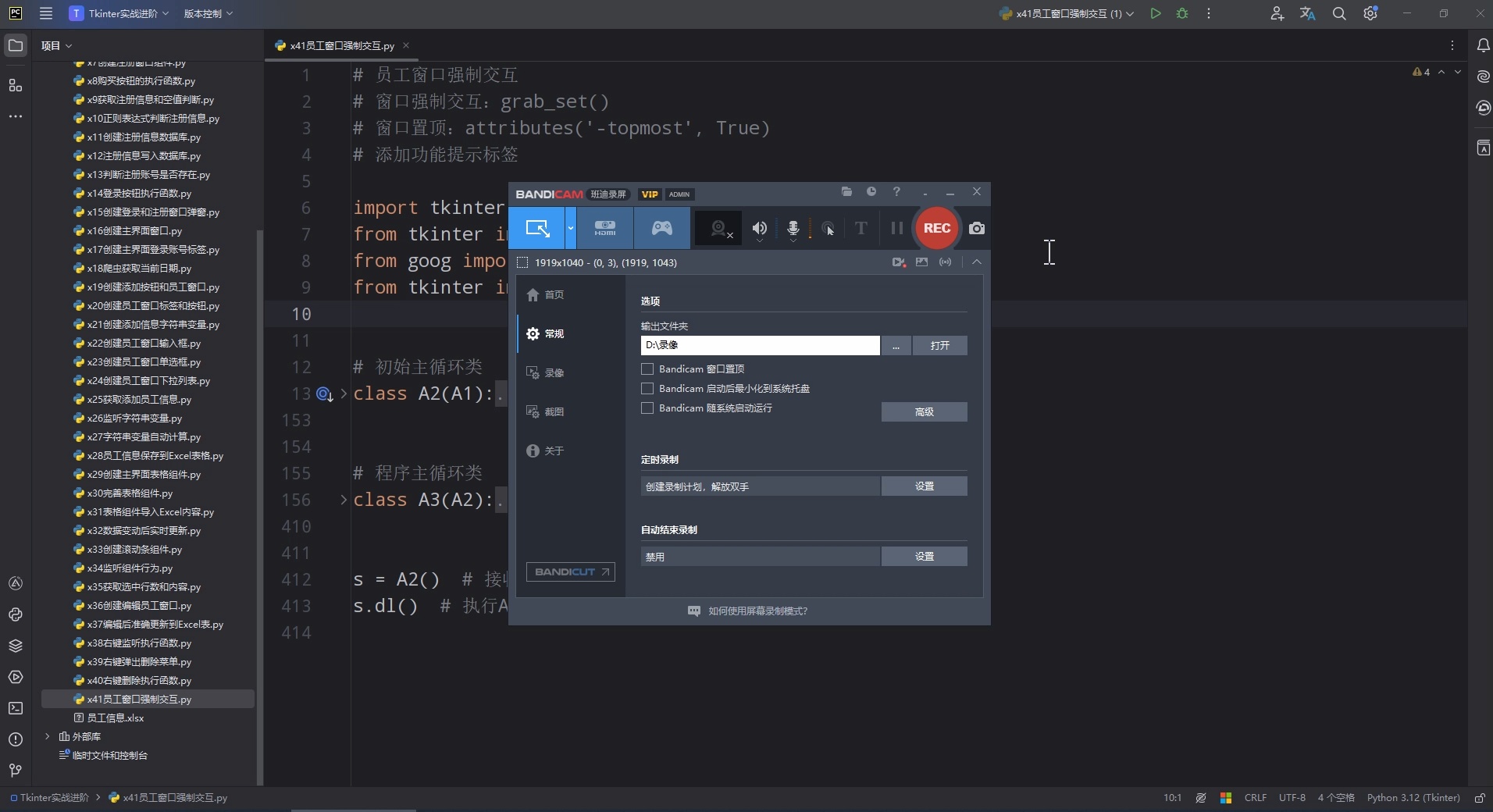Screen dimensions: 1493x812
Task: Open the BANDICUT link
Action: (569, 572)
